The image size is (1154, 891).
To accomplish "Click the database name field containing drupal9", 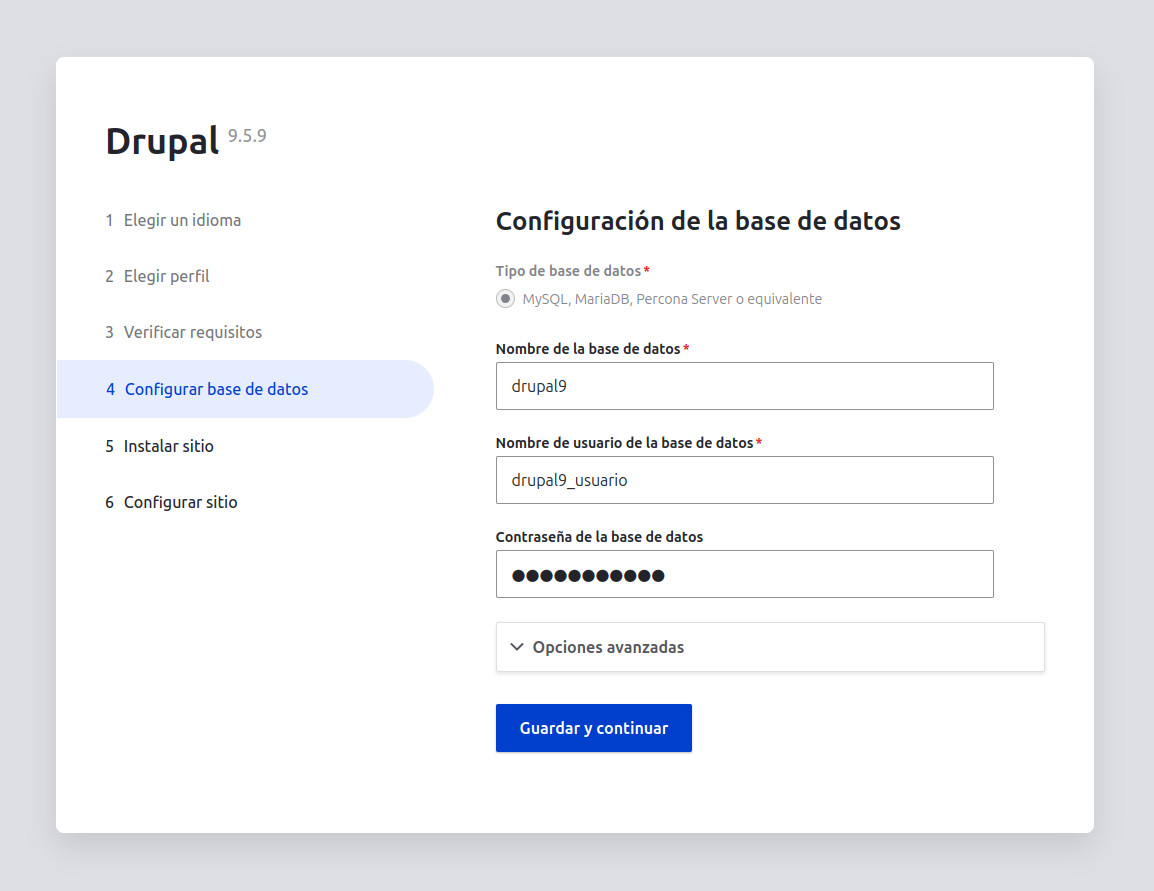I will pyautogui.click(x=744, y=386).
